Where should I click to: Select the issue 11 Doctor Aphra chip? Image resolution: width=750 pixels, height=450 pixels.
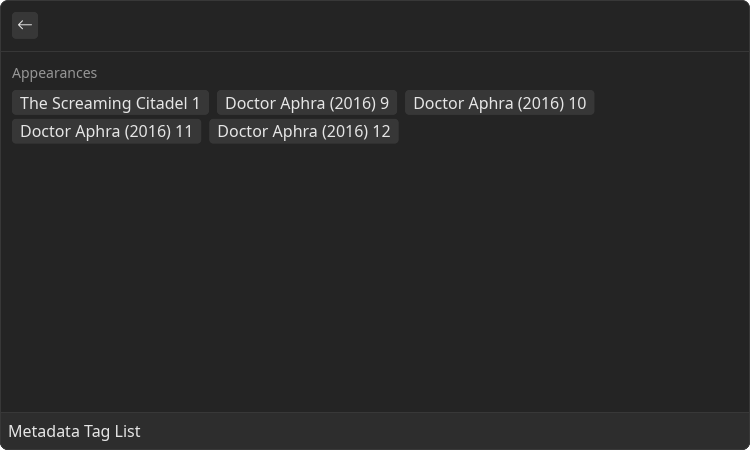106,132
